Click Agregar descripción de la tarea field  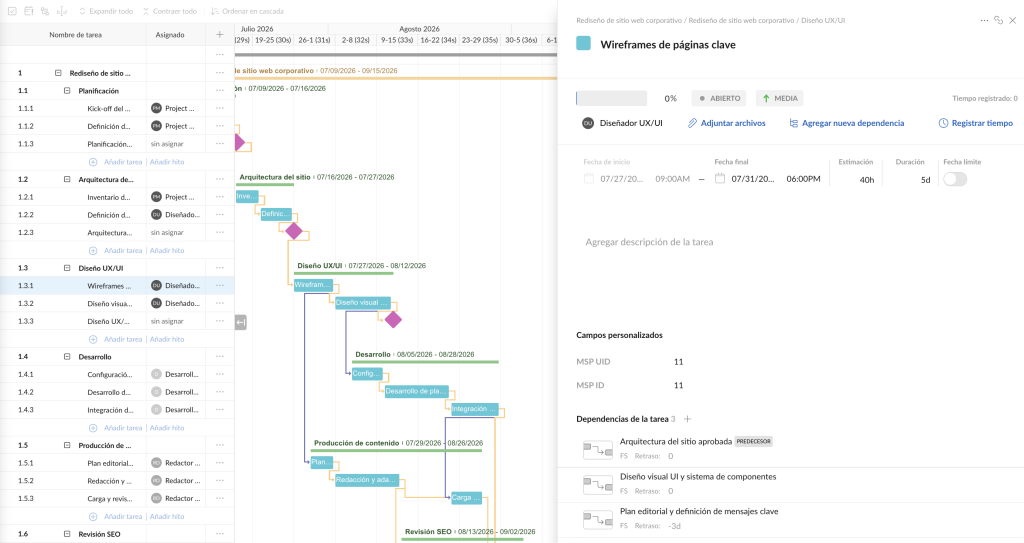point(649,242)
